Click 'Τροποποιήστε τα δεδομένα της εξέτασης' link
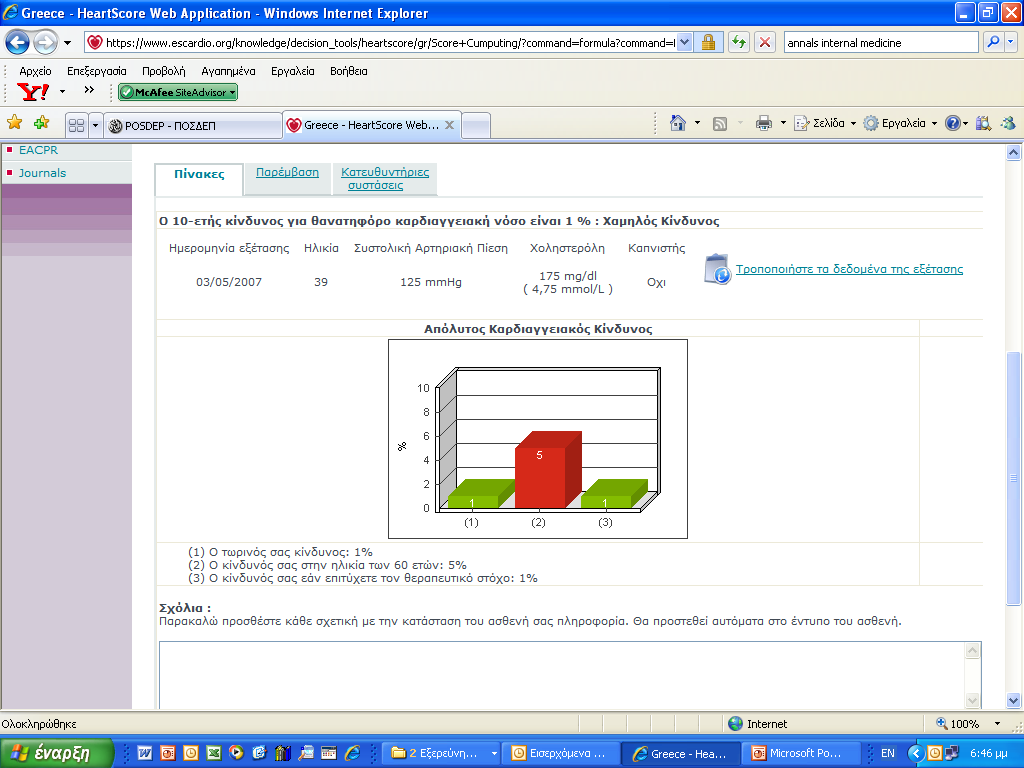 pyautogui.click(x=849, y=269)
